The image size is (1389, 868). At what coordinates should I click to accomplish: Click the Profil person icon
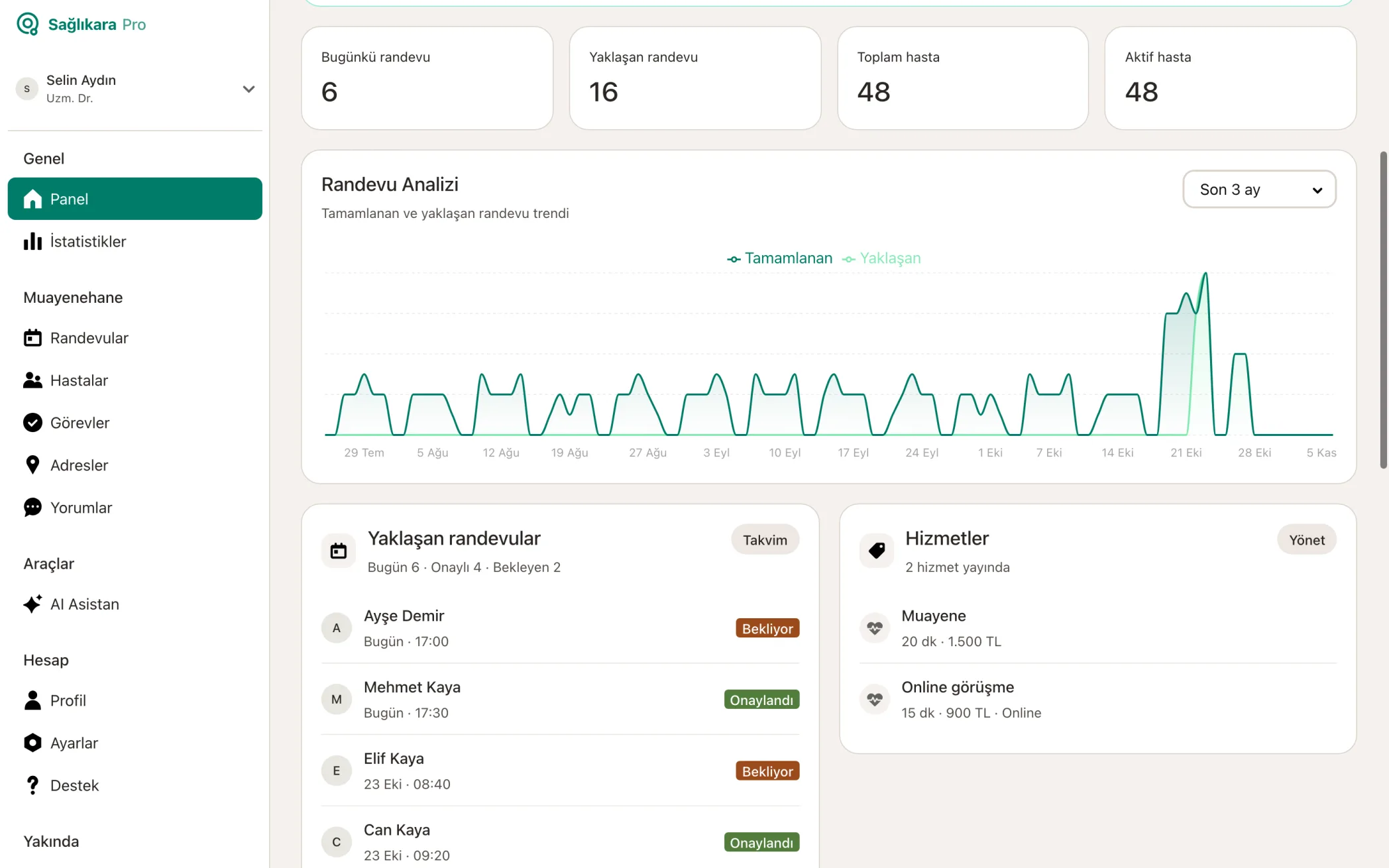click(32, 700)
